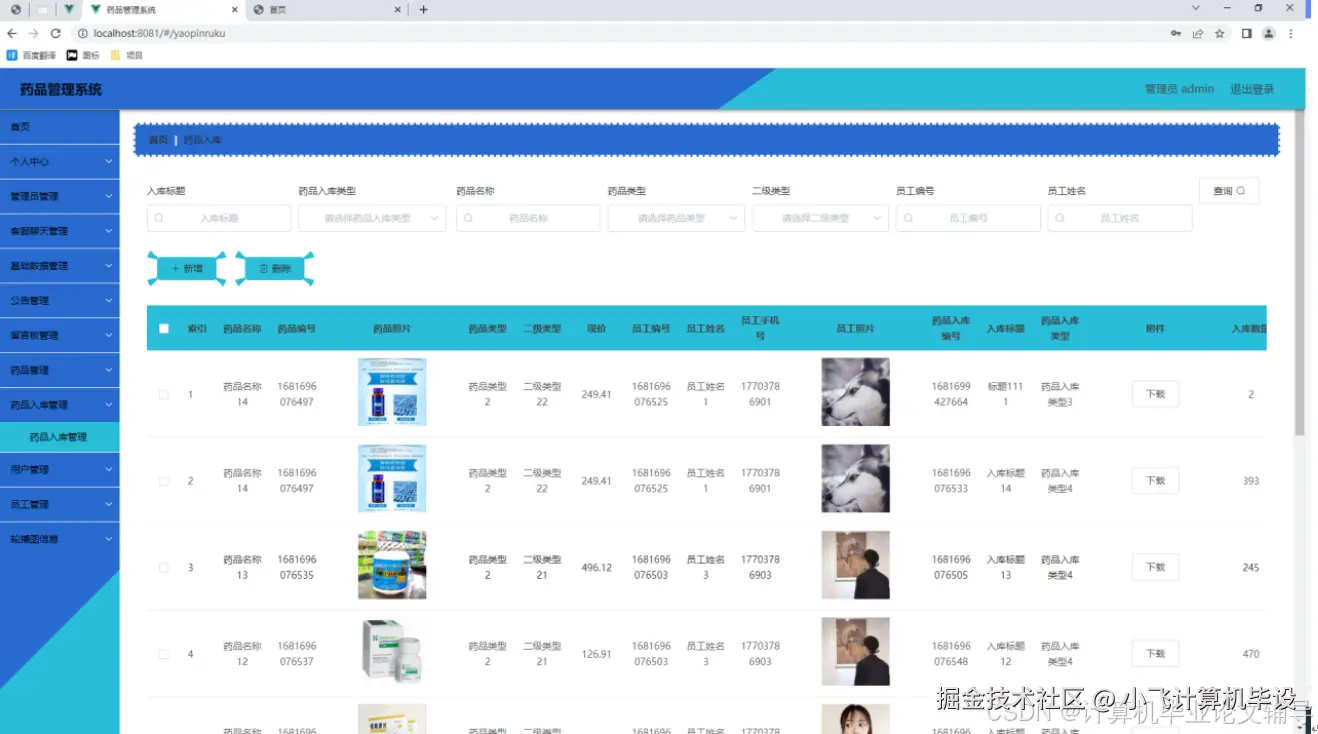Click the browser forward arrow
This screenshot has width=1318, height=734.
point(34,33)
